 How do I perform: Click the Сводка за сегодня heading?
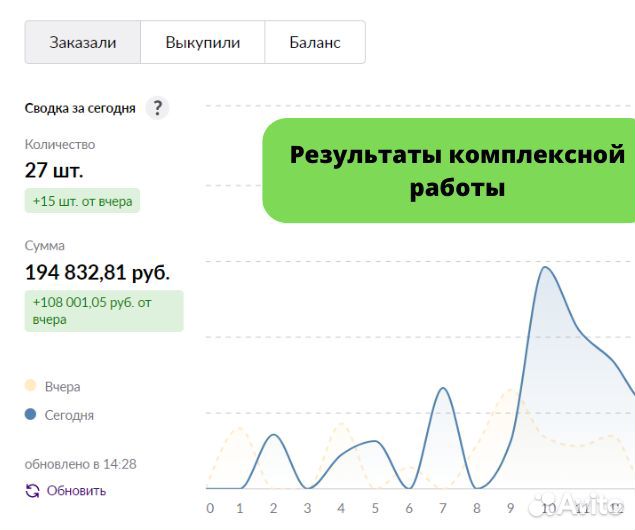80,109
